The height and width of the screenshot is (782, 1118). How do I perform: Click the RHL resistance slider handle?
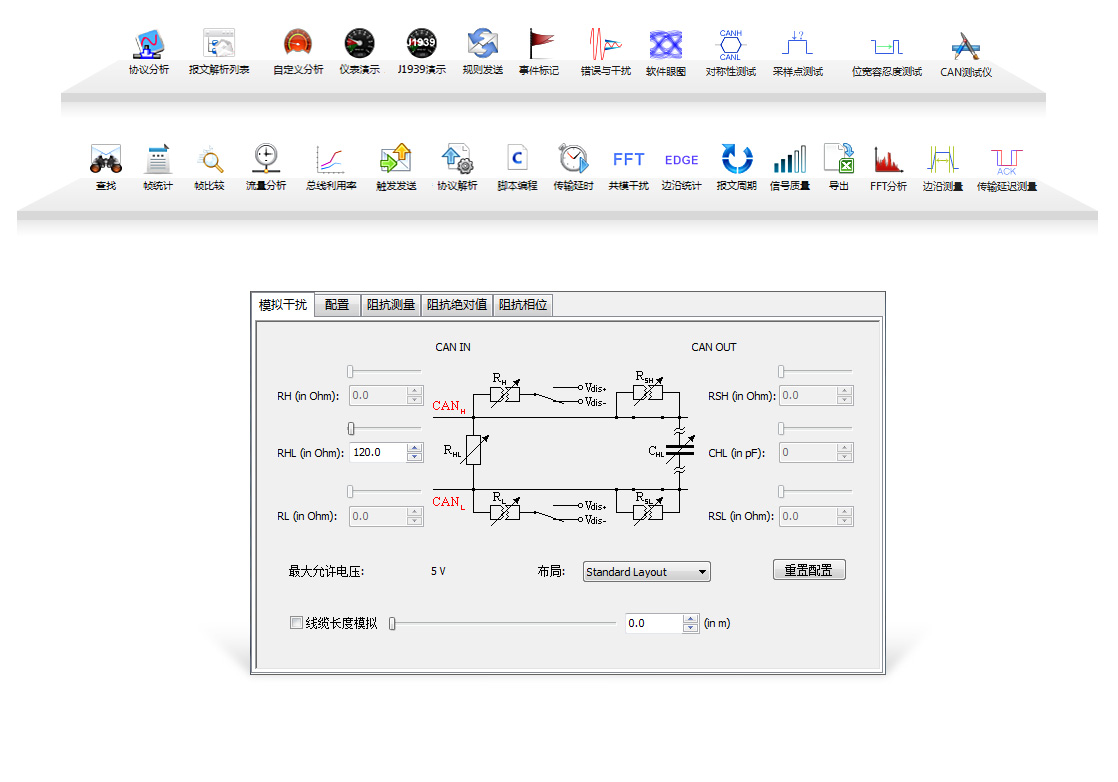click(351, 429)
